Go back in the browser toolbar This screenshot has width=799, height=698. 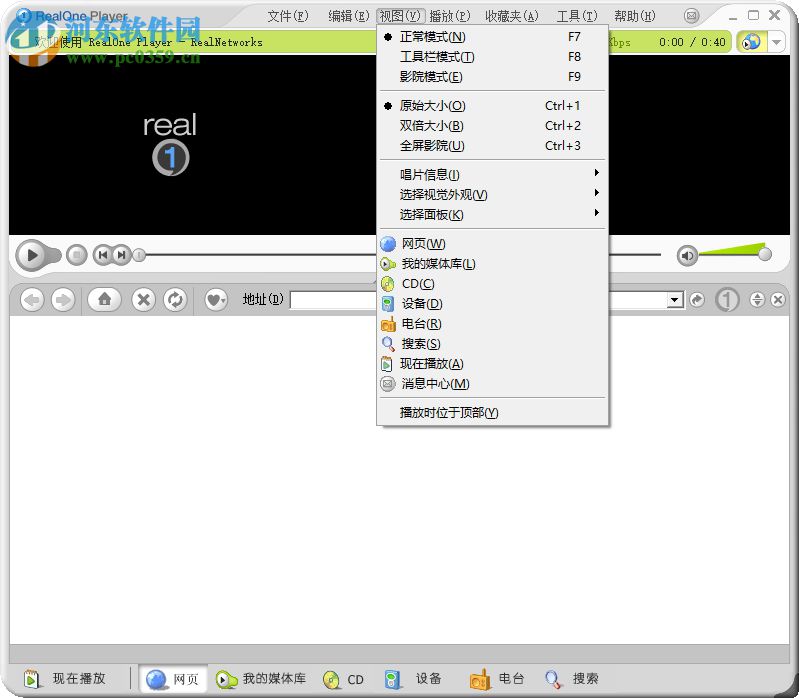pos(33,300)
